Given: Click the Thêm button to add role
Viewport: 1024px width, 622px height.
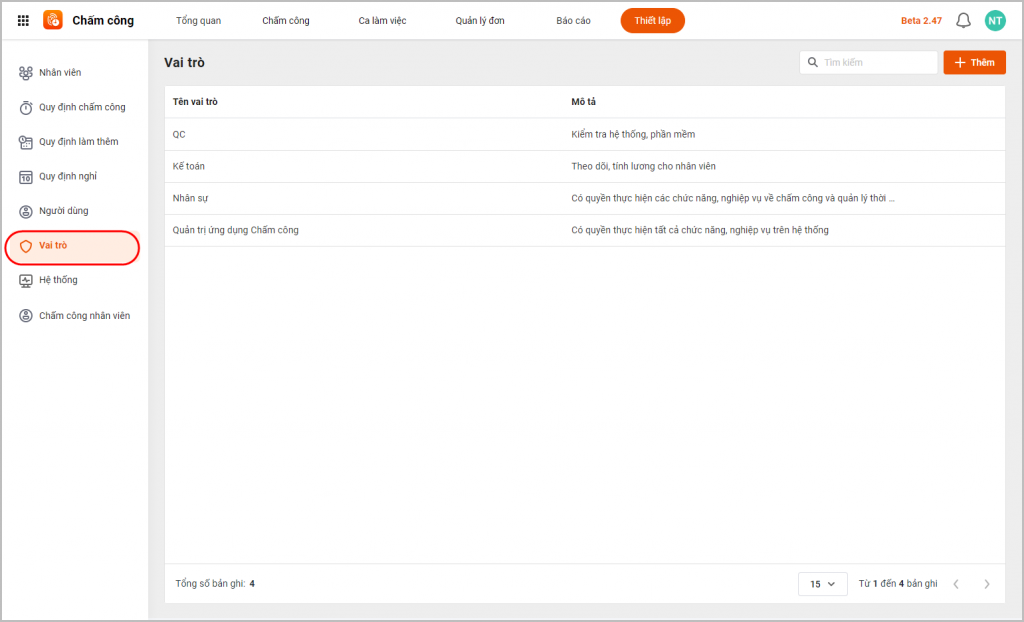Looking at the screenshot, I should point(974,63).
